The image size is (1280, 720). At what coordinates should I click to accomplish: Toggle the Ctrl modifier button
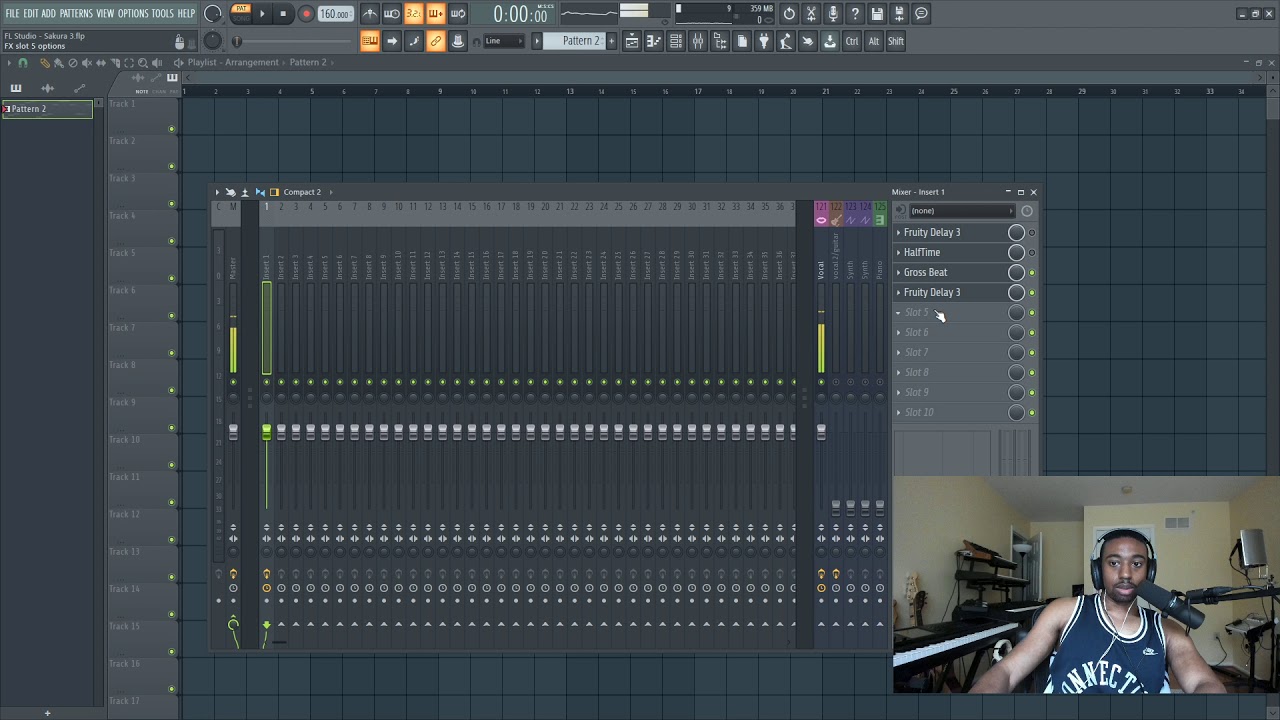(852, 41)
